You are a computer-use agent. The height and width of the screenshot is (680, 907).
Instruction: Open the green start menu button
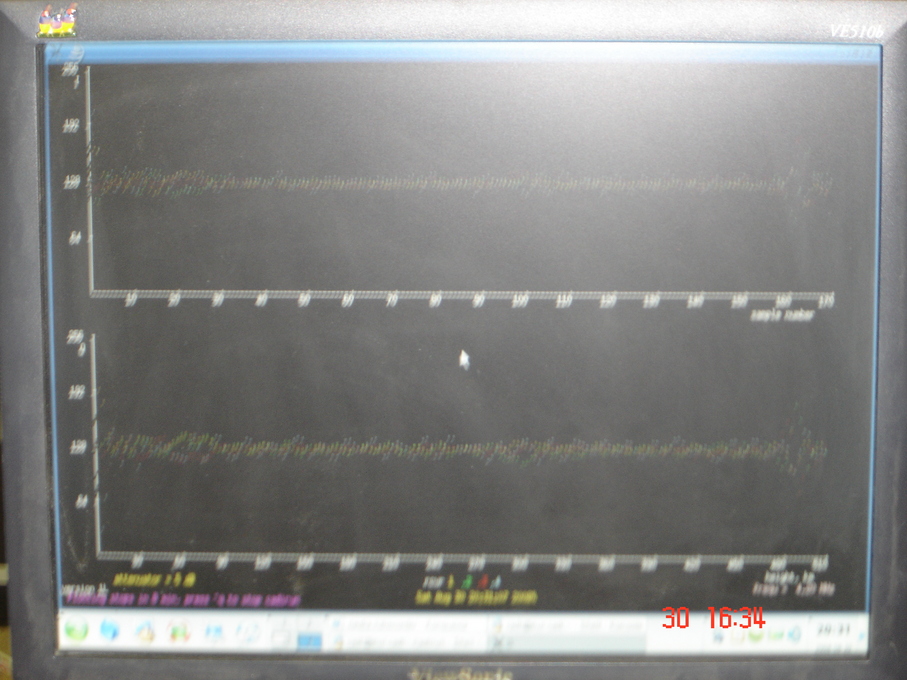(x=75, y=630)
